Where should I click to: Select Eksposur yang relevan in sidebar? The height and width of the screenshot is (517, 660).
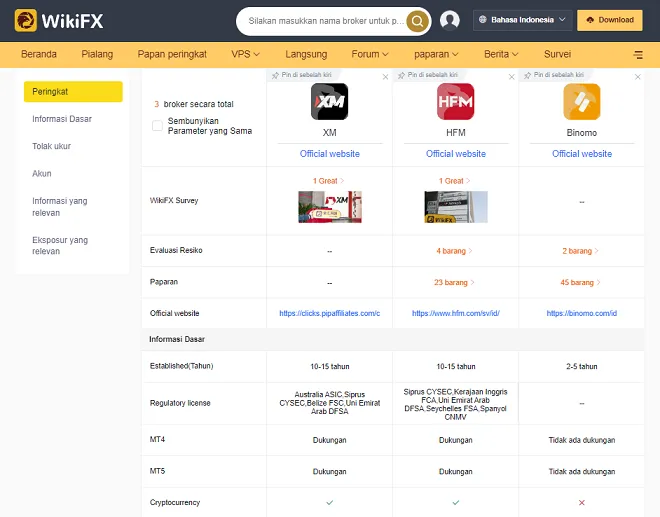[60, 245]
